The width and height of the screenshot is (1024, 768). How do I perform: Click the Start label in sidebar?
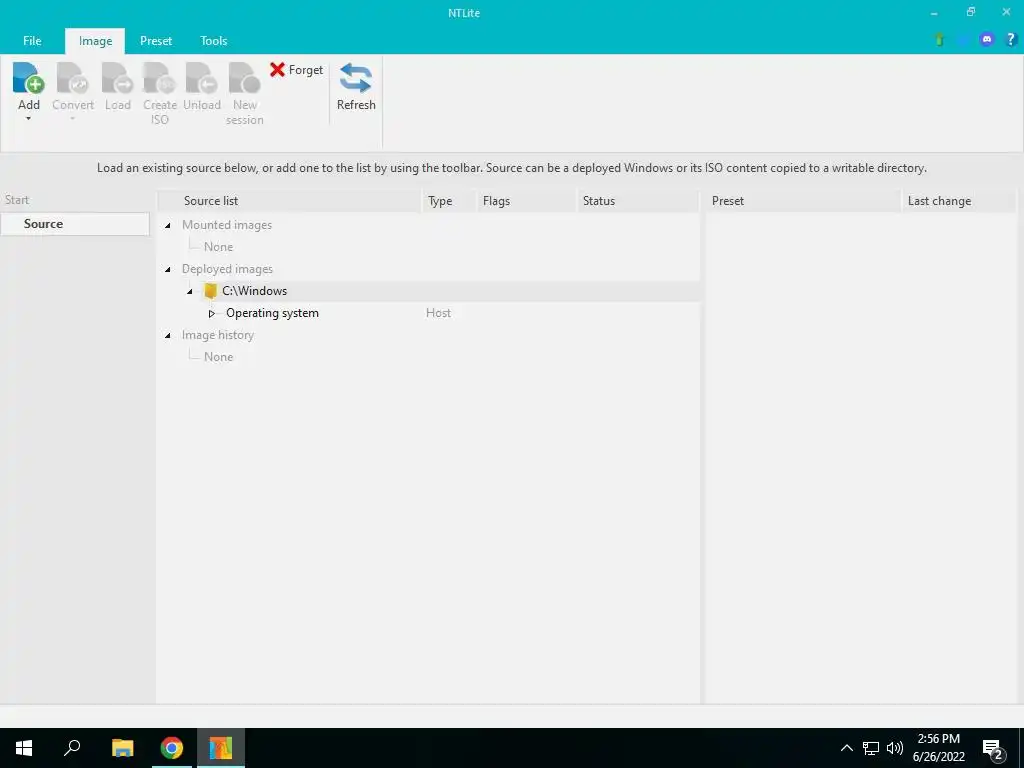point(17,200)
